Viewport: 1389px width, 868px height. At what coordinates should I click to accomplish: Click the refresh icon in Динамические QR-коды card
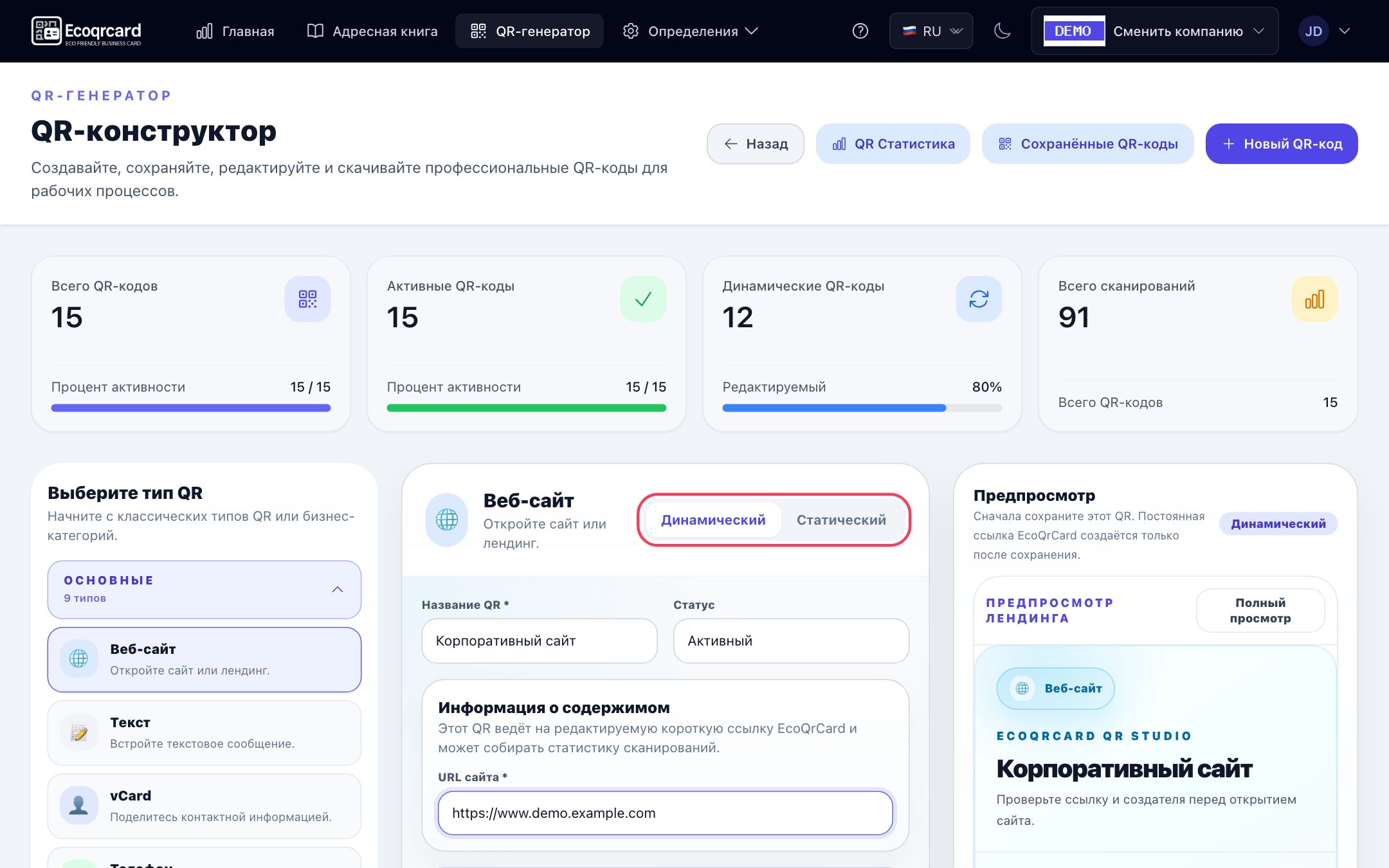click(979, 299)
